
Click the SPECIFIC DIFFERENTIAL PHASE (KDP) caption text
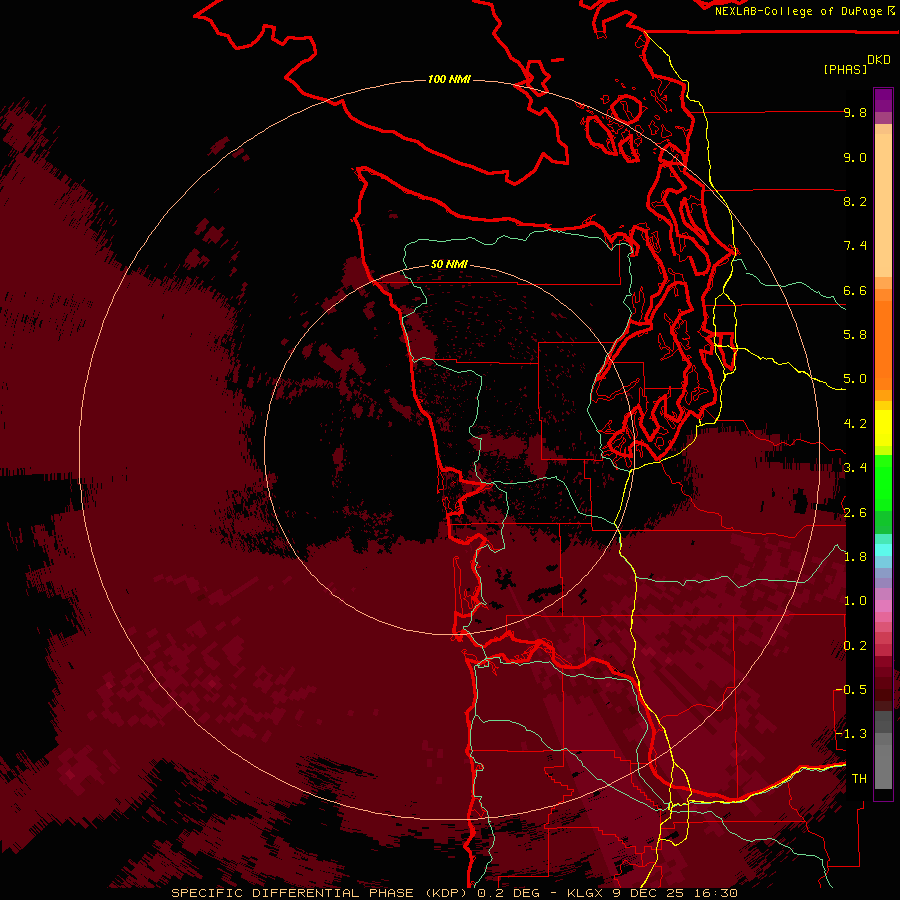(319, 893)
